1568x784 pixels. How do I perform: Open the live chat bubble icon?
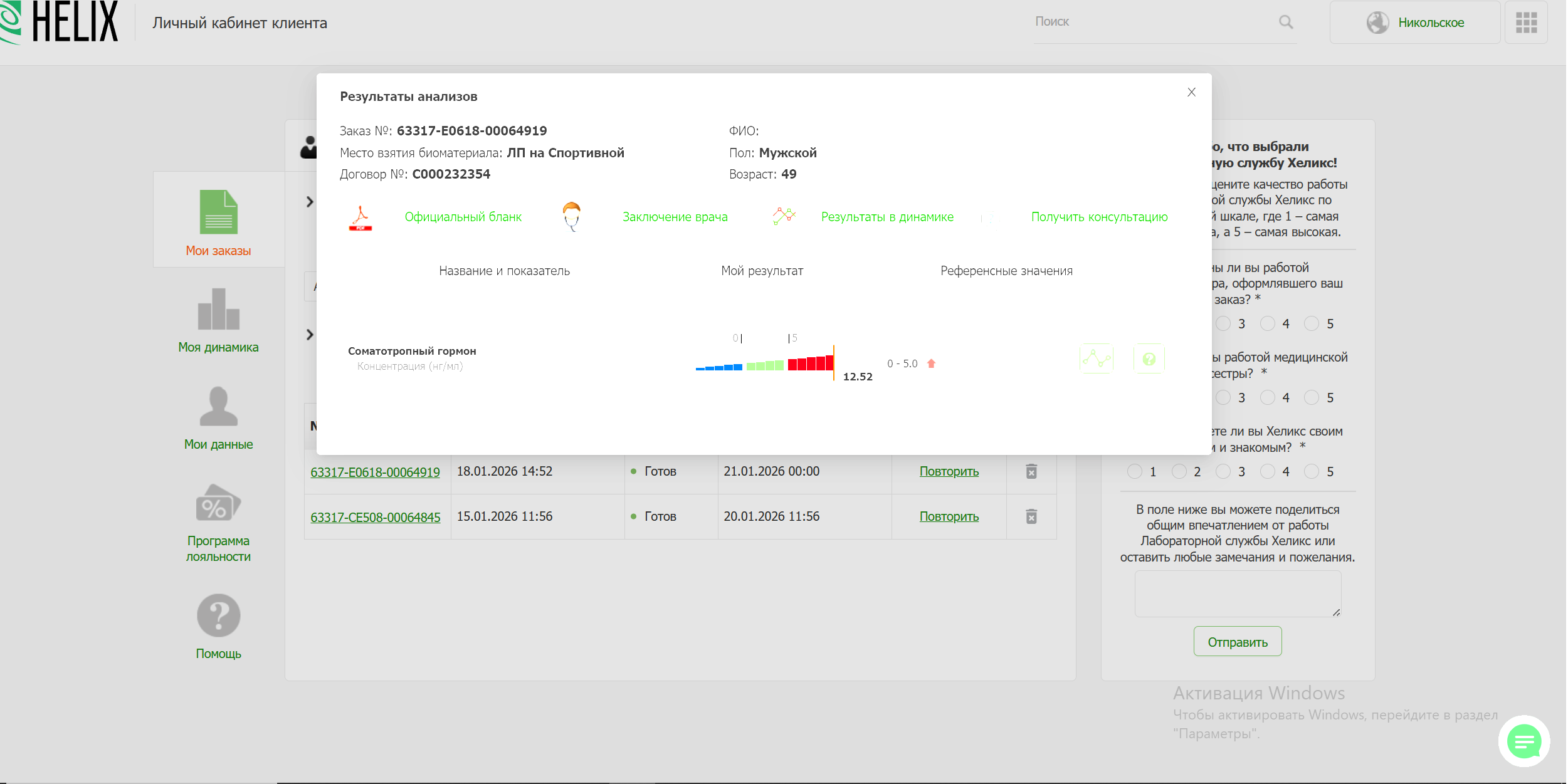click(x=1523, y=742)
